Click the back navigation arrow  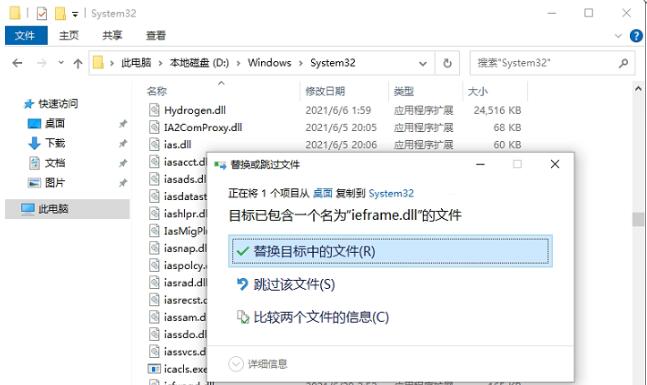[17, 63]
